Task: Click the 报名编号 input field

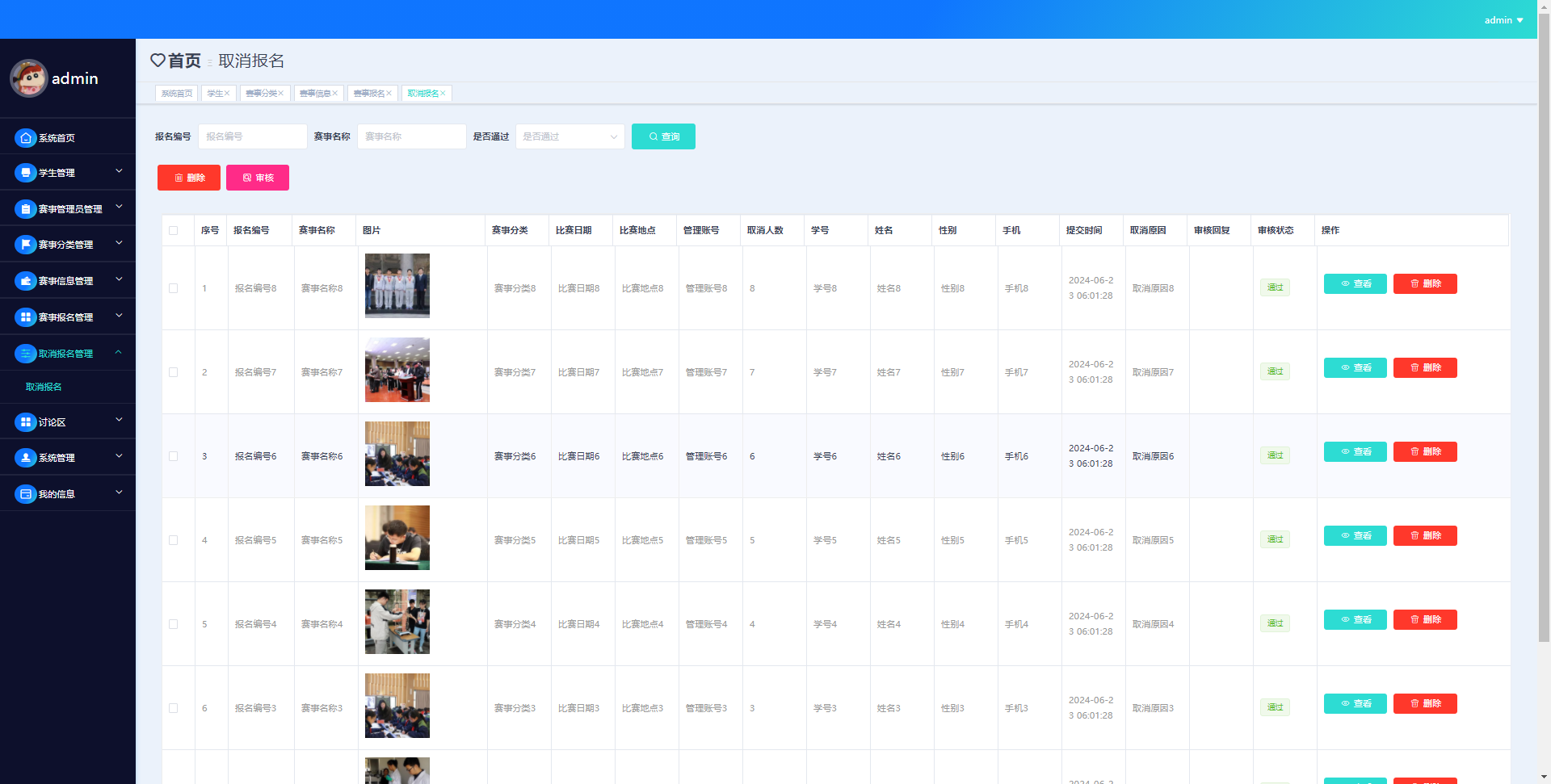Action: pos(253,136)
